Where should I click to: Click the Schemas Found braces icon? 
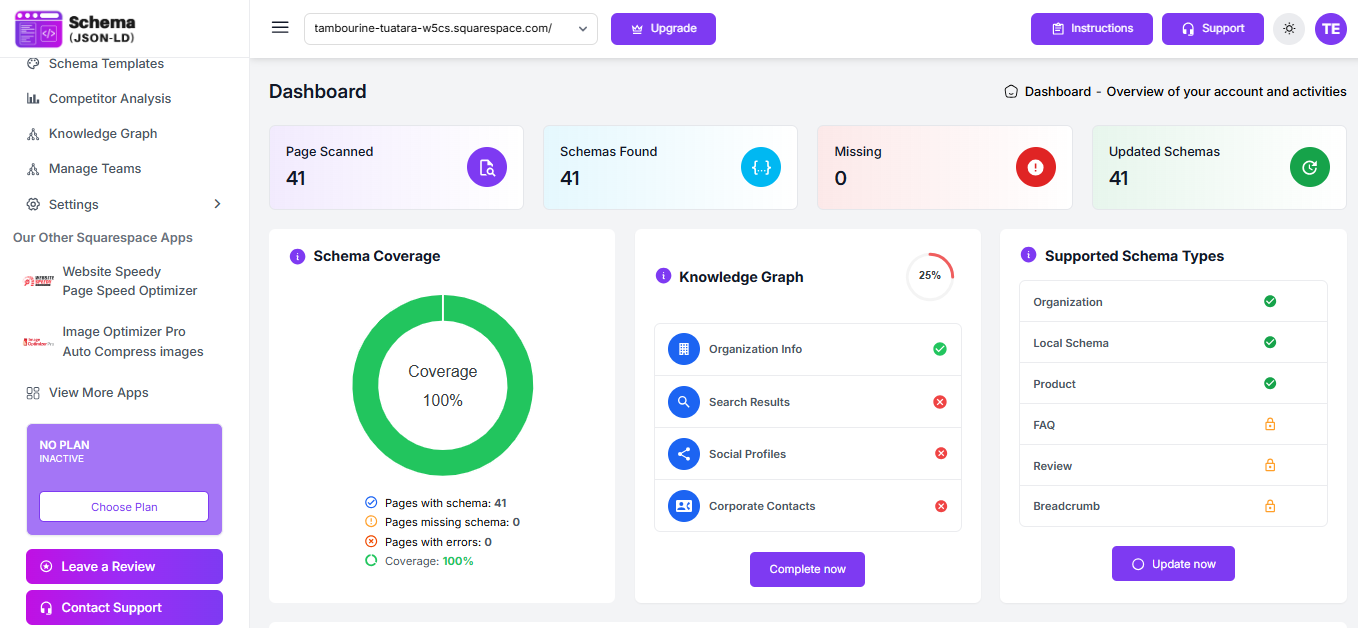tap(761, 167)
